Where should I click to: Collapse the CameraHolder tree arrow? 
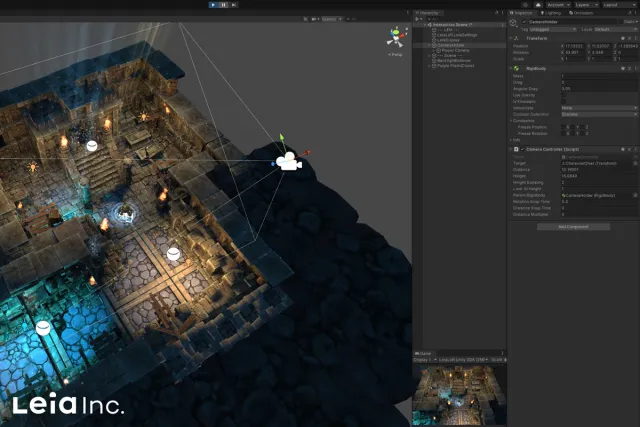(430, 45)
